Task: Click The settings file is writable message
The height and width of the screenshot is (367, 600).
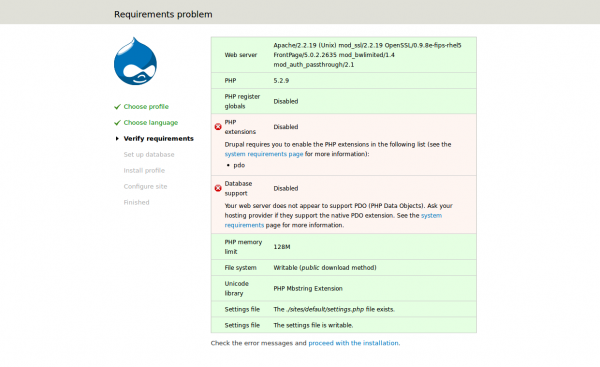Action: coord(313,325)
